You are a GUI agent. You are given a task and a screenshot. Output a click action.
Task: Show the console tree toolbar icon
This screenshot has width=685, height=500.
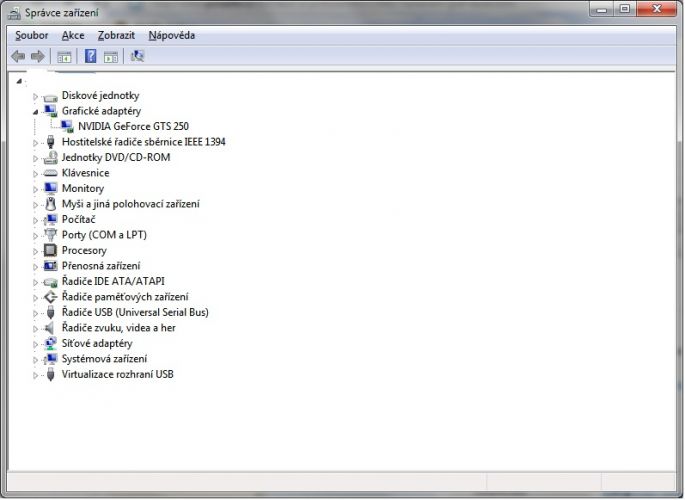[x=64, y=57]
